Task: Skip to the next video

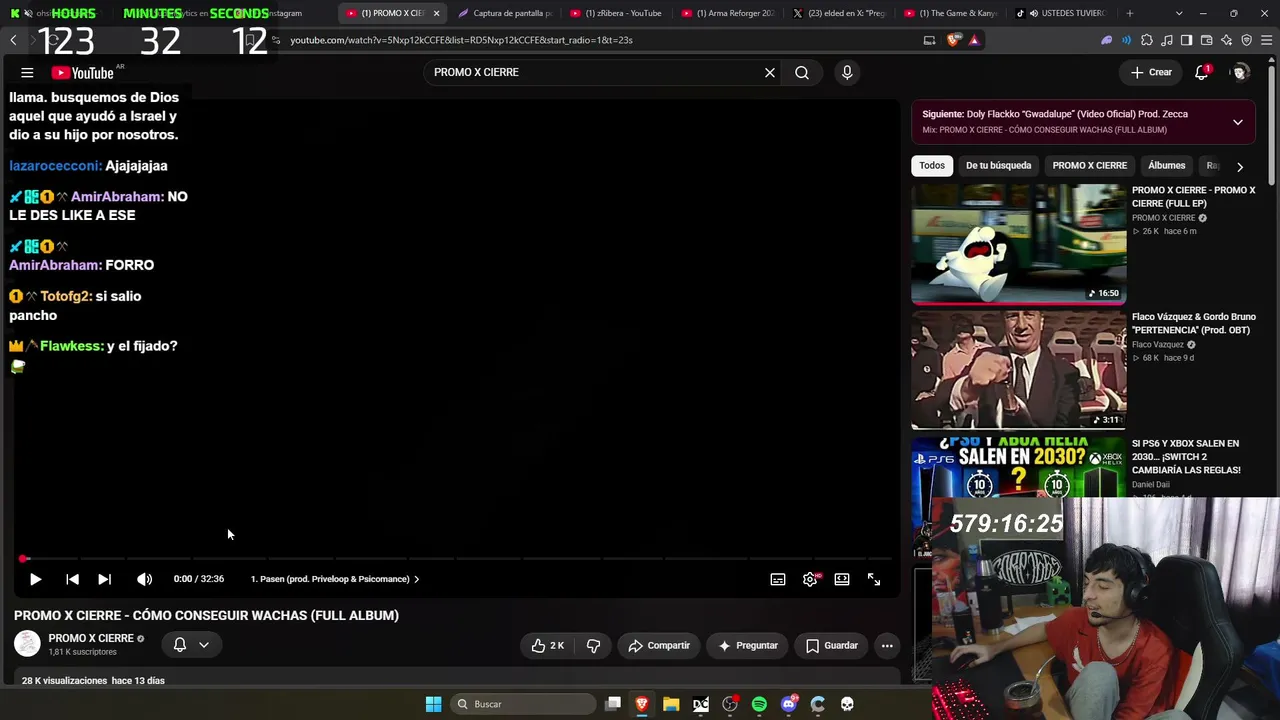Action: pyautogui.click(x=104, y=579)
